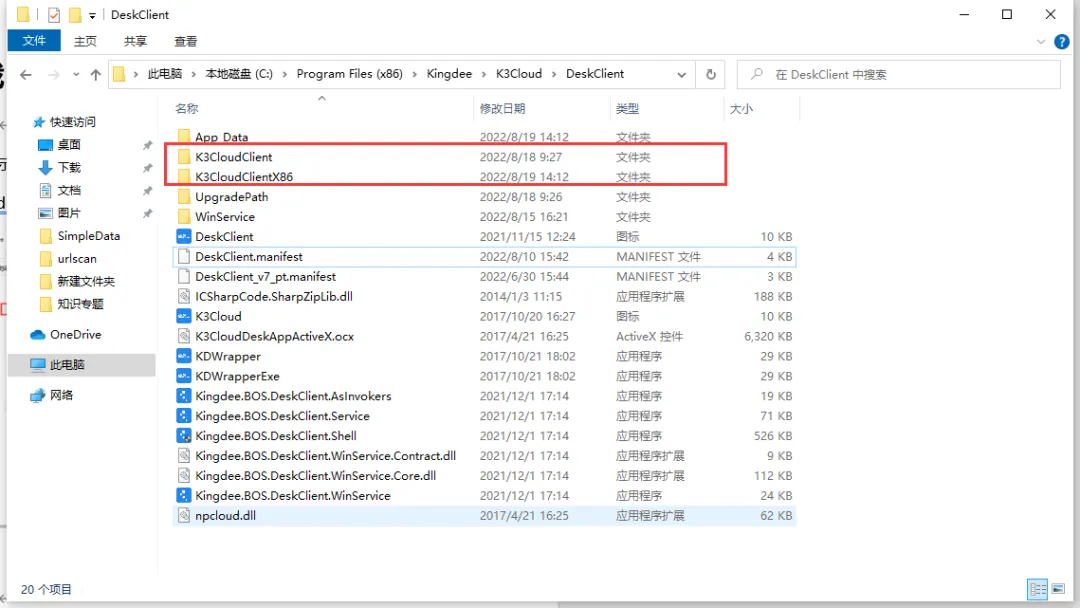Screen dimensions: 1080x608
Task: Open 桌面 in the navigation pane
Action: (69, 145)
